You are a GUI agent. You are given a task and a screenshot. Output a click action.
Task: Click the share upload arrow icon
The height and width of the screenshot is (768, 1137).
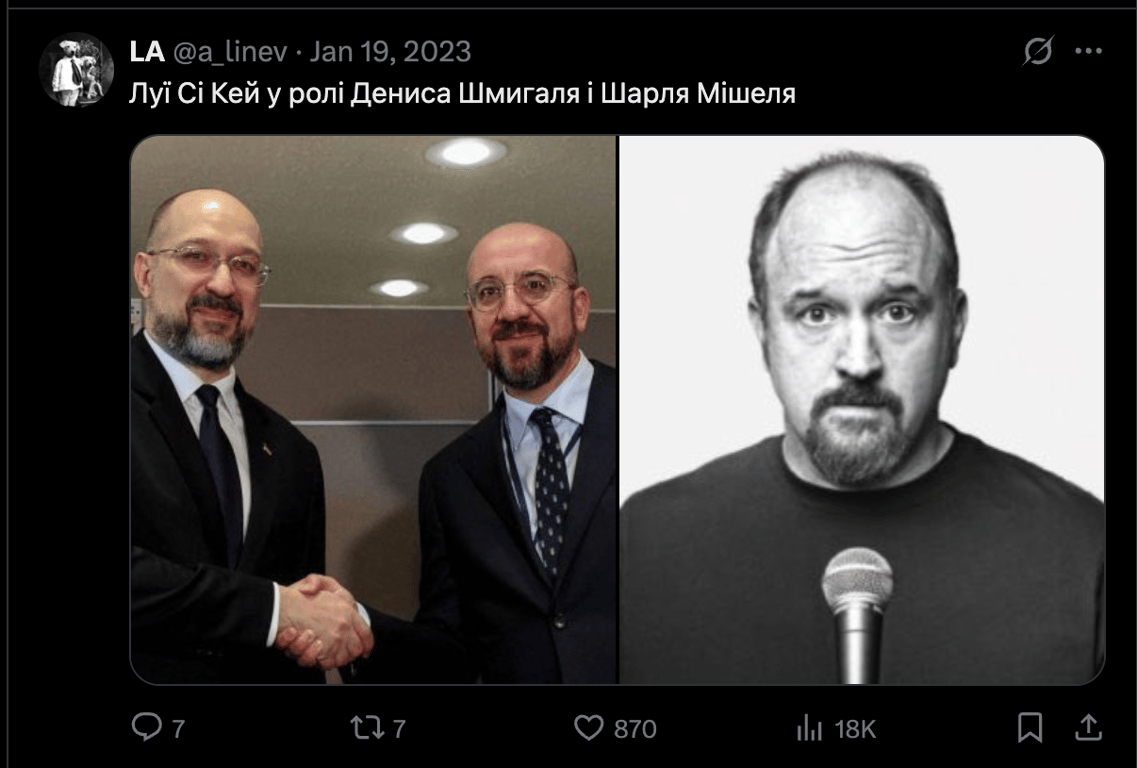tap(1088, 727)
